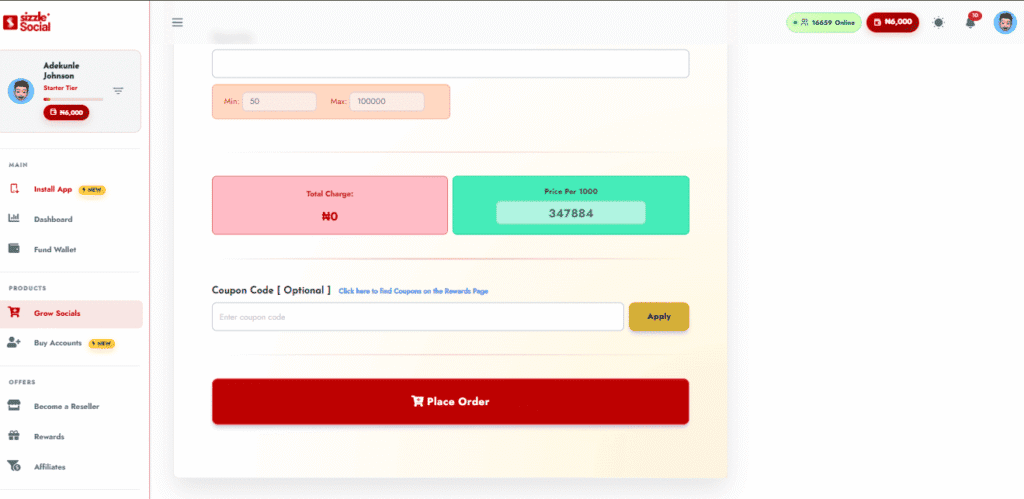Click the Starter Tier progress bar
1024x499 pixels.
click(73, 99)
